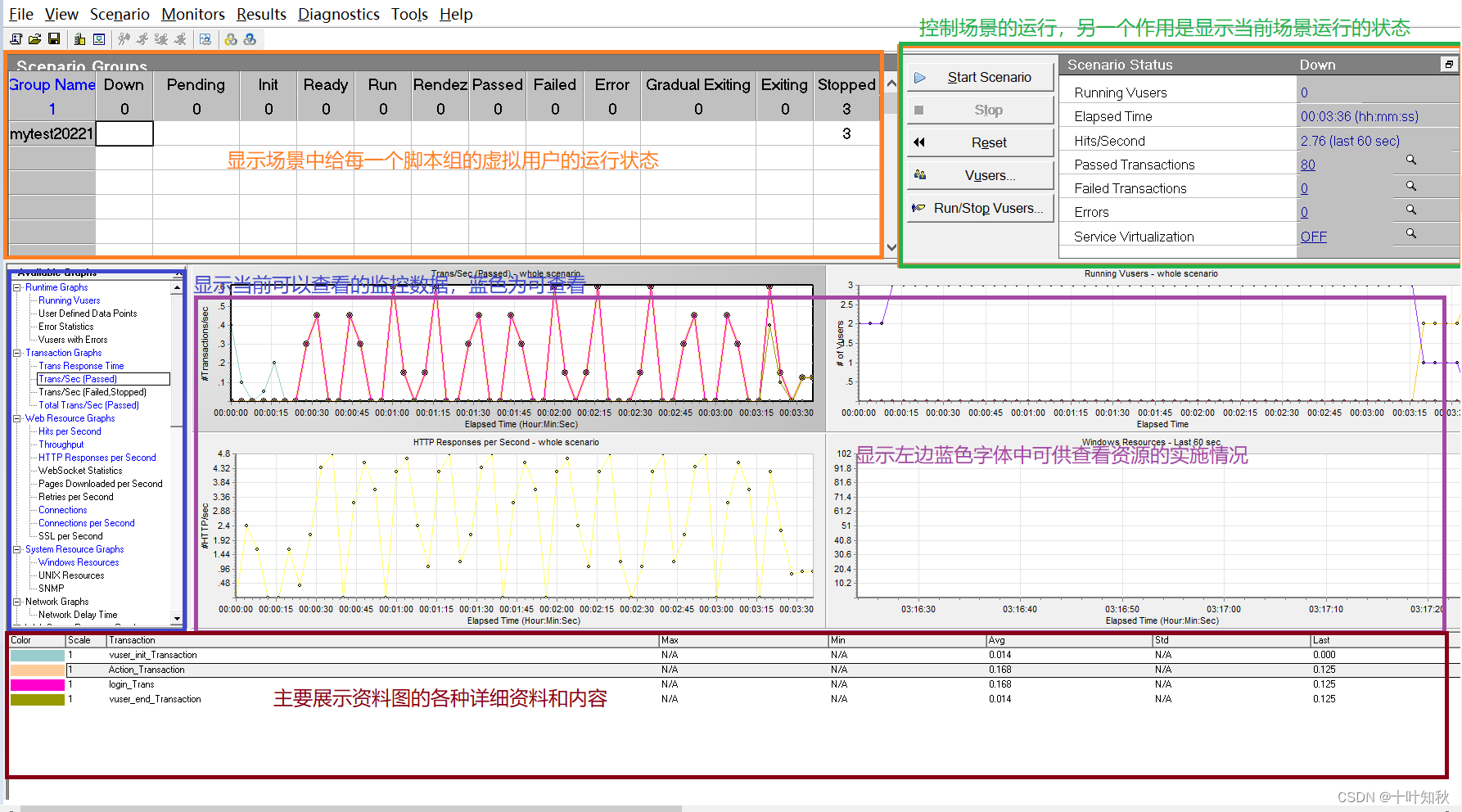Viewport: 1462px width, 812px height.
Task: Click the Open Scenario folder icon
Action: [34, 39]
